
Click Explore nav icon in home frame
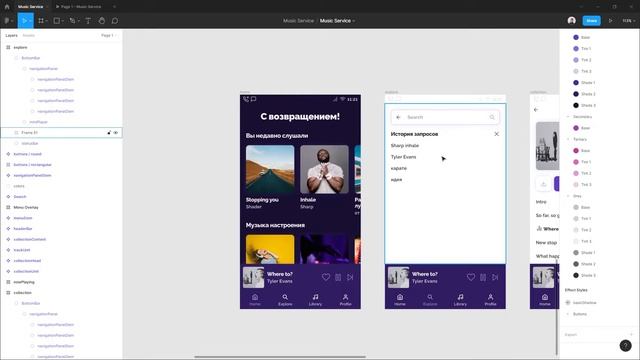285,297
